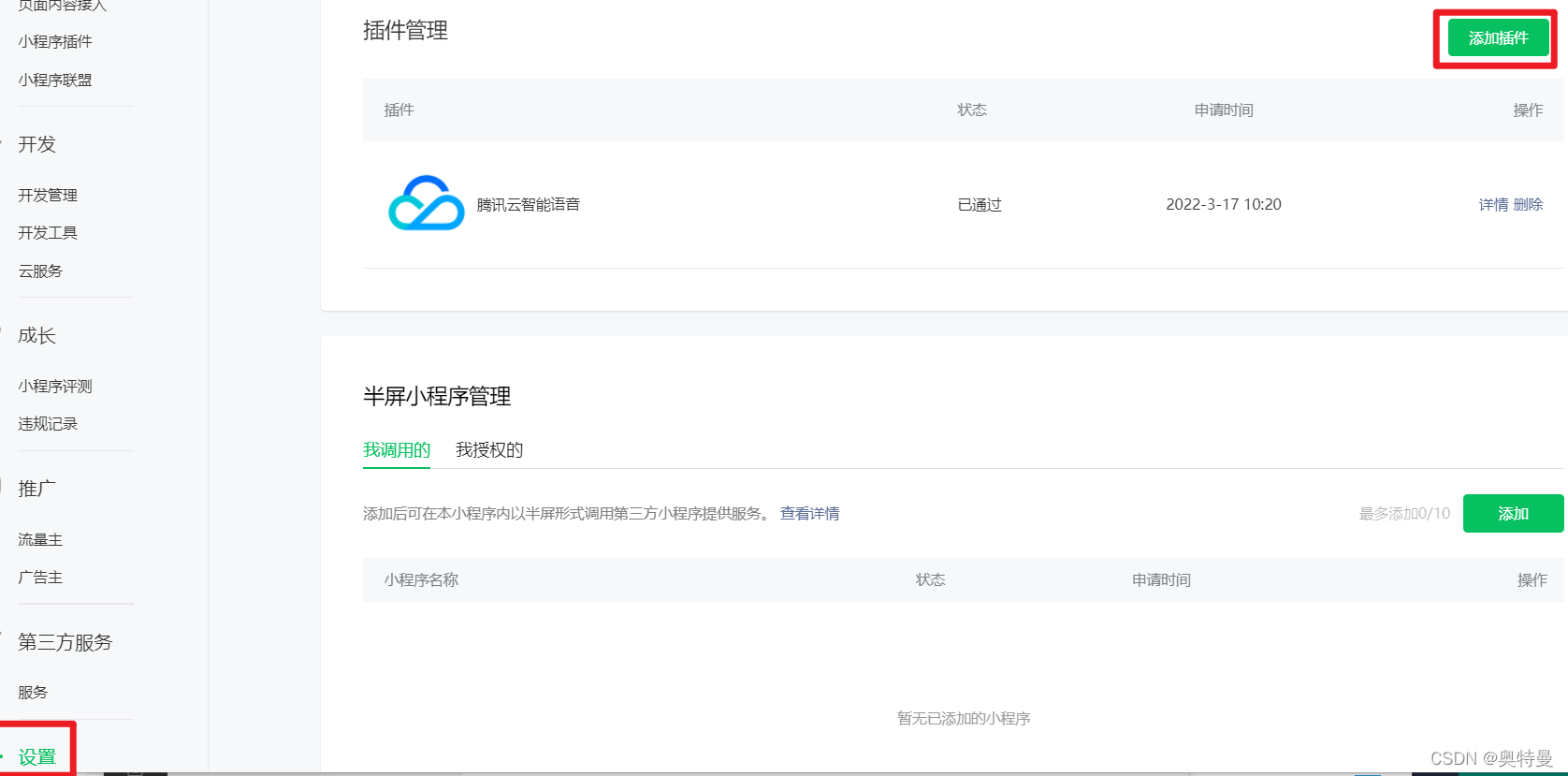Select 开发管理 in the sidebar
Screen dimensions: 1568x776
coord(48,195)
